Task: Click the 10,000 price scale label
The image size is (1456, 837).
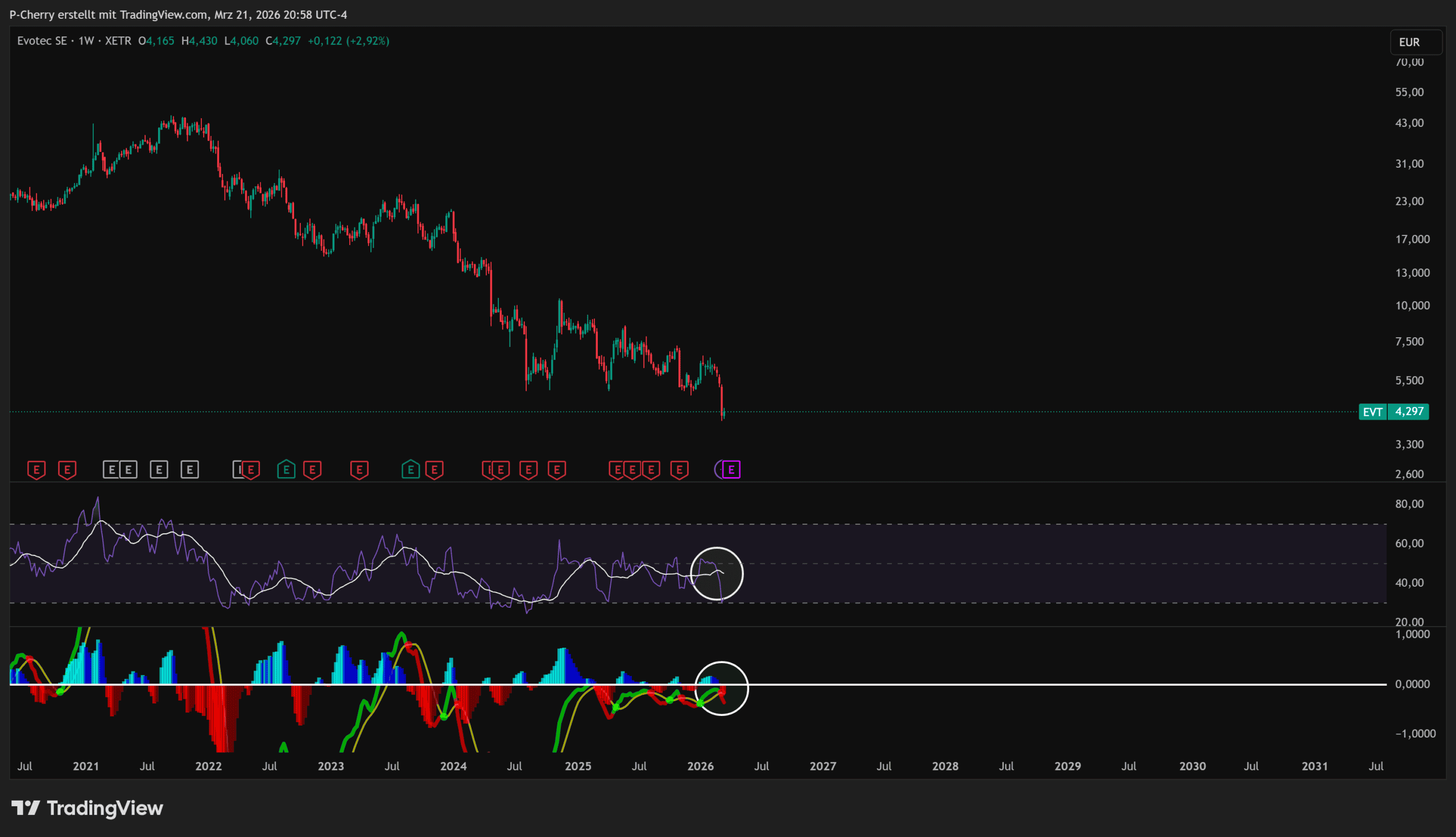Action: point(1412,305)
